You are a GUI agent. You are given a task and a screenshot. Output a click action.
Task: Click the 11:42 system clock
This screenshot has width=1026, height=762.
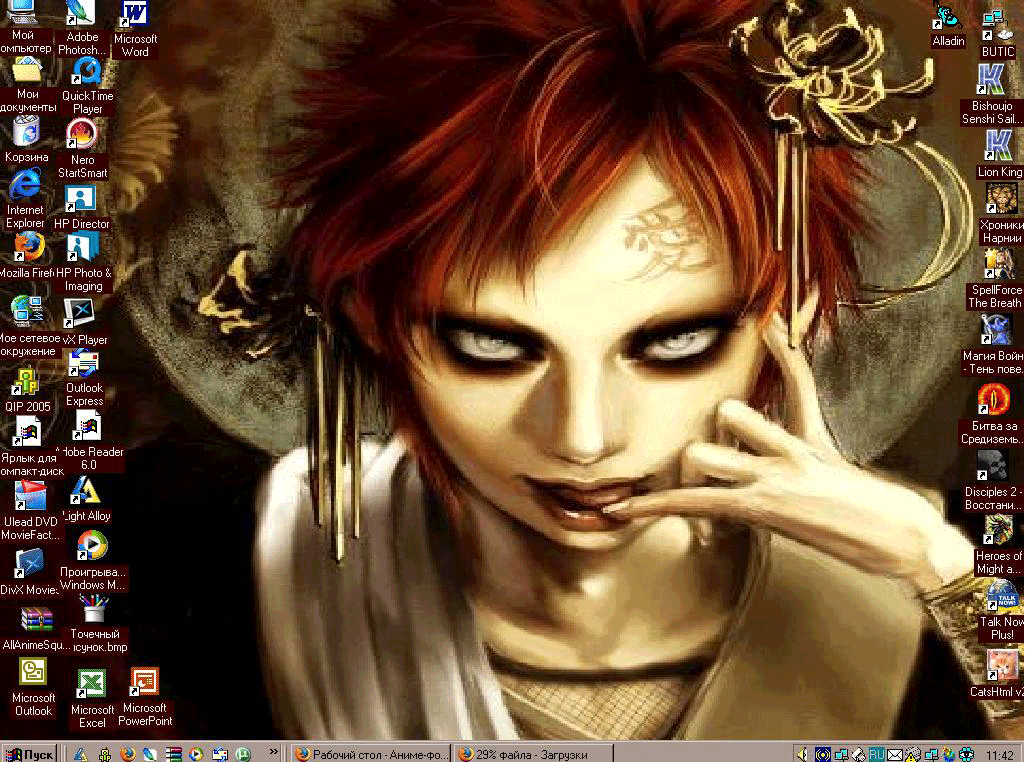pyautogui.click(x=1000, y=755)
